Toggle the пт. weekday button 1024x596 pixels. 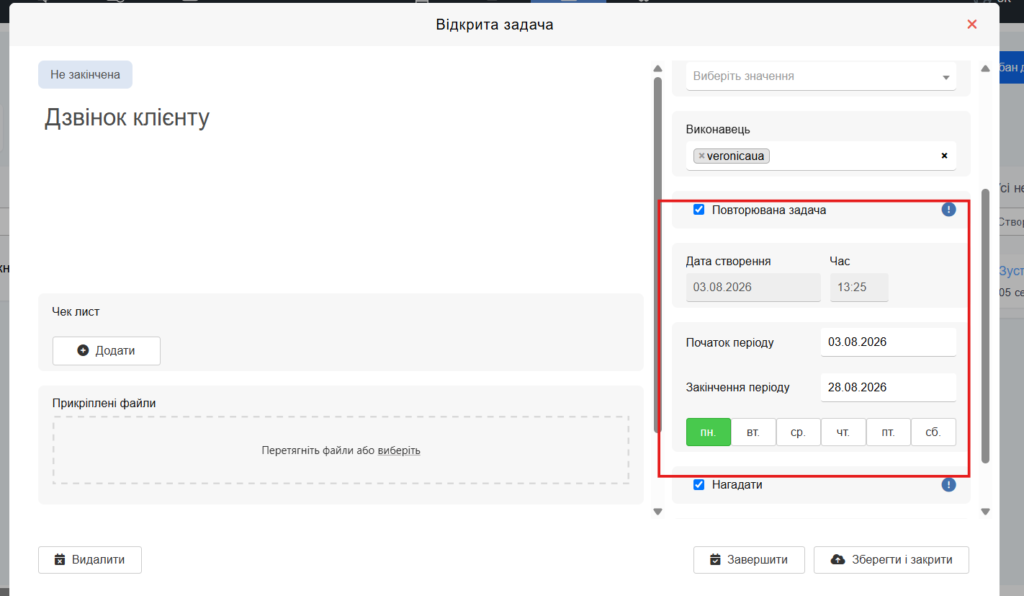click(888, 432)
